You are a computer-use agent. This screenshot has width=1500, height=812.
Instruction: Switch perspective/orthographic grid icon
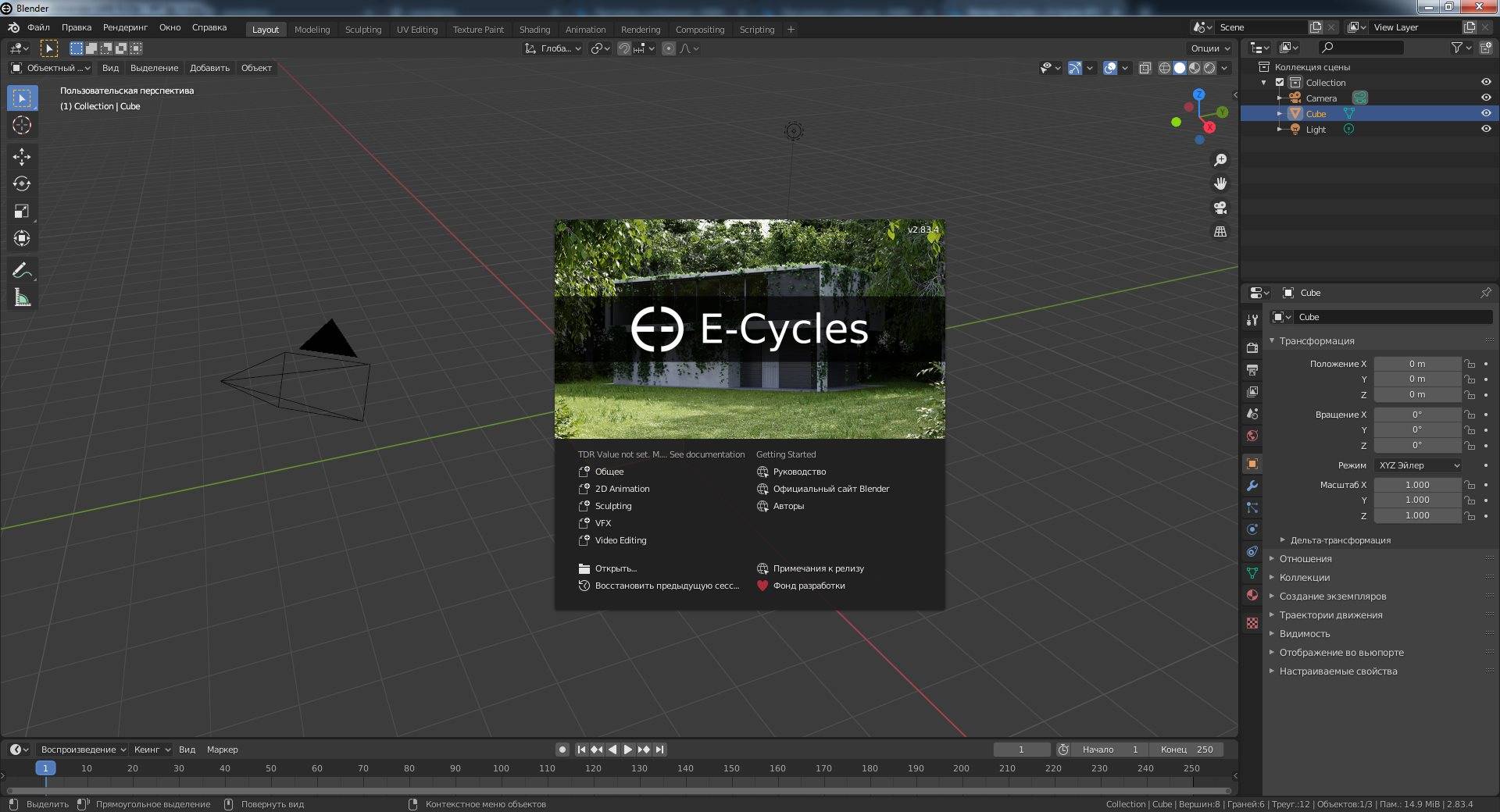tap(1220, 232)
